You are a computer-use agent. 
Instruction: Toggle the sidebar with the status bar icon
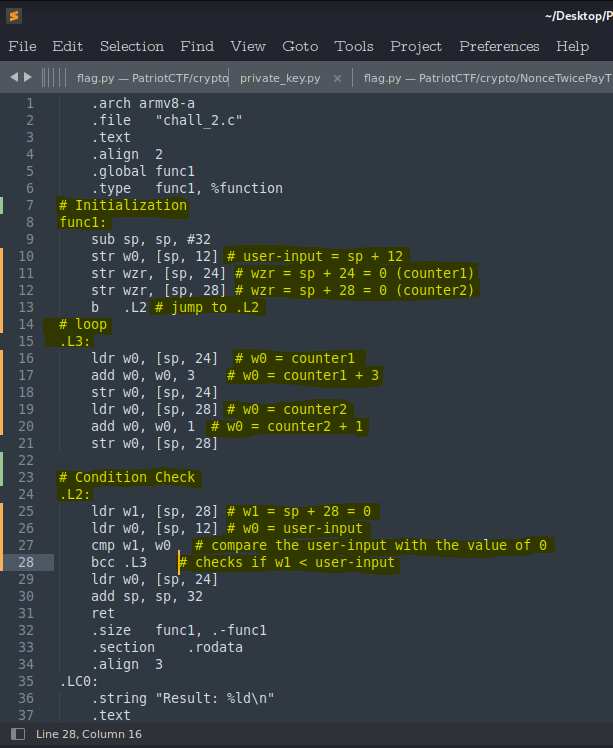[x=13, y=734]
